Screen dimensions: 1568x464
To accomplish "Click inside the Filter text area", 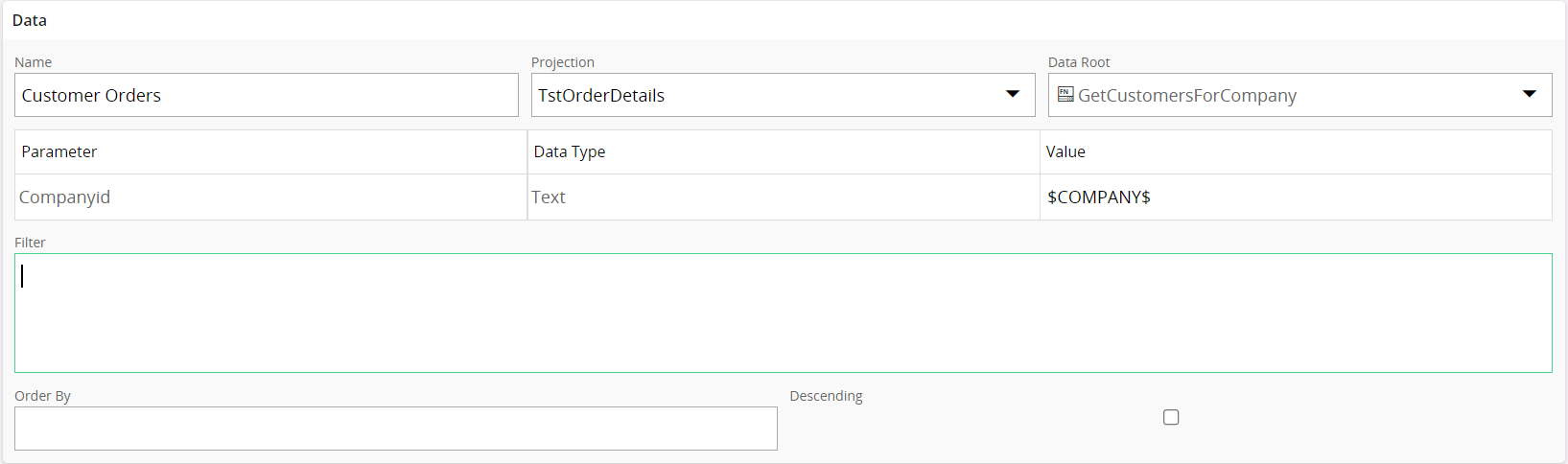I will [784, 313].
